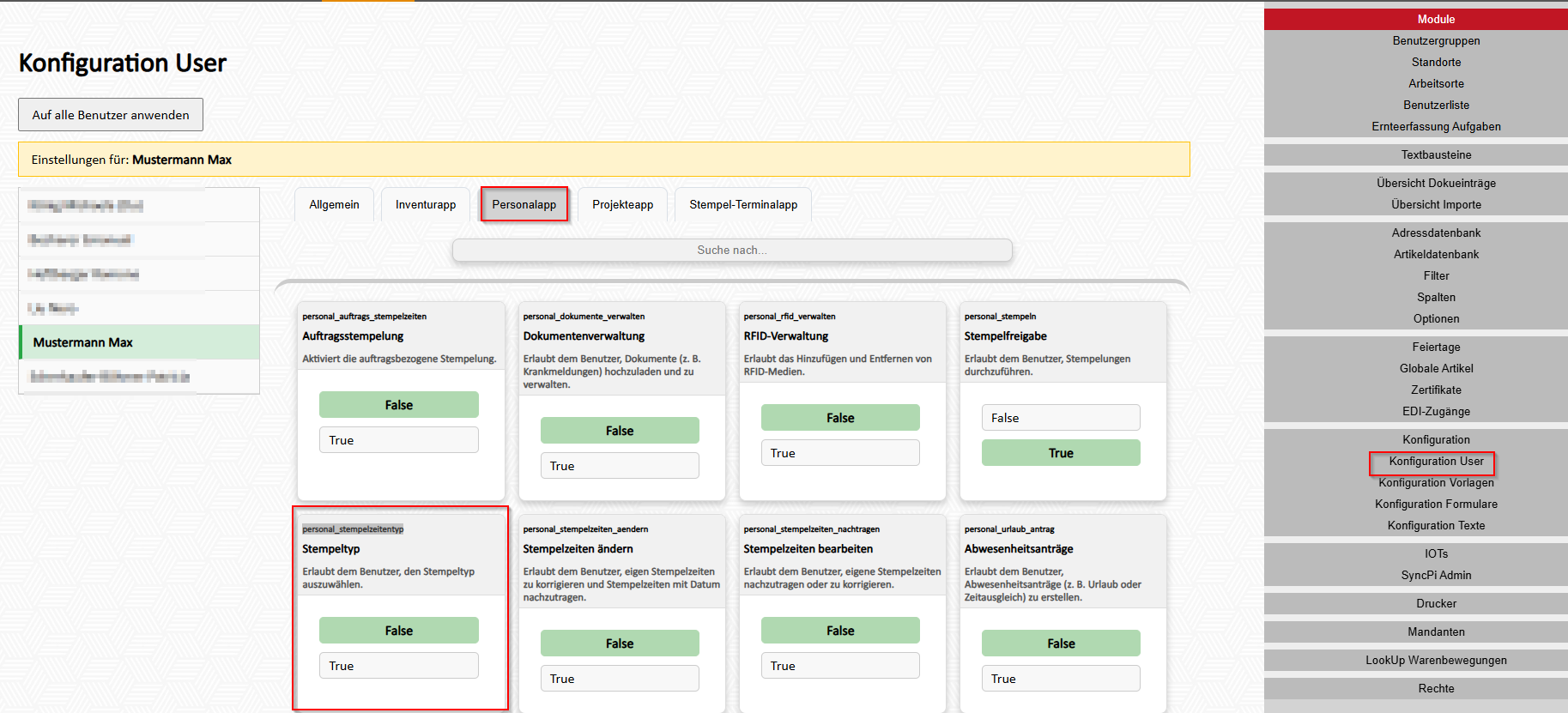Switch Stempelfreigabe to True

coord(1061,453)
